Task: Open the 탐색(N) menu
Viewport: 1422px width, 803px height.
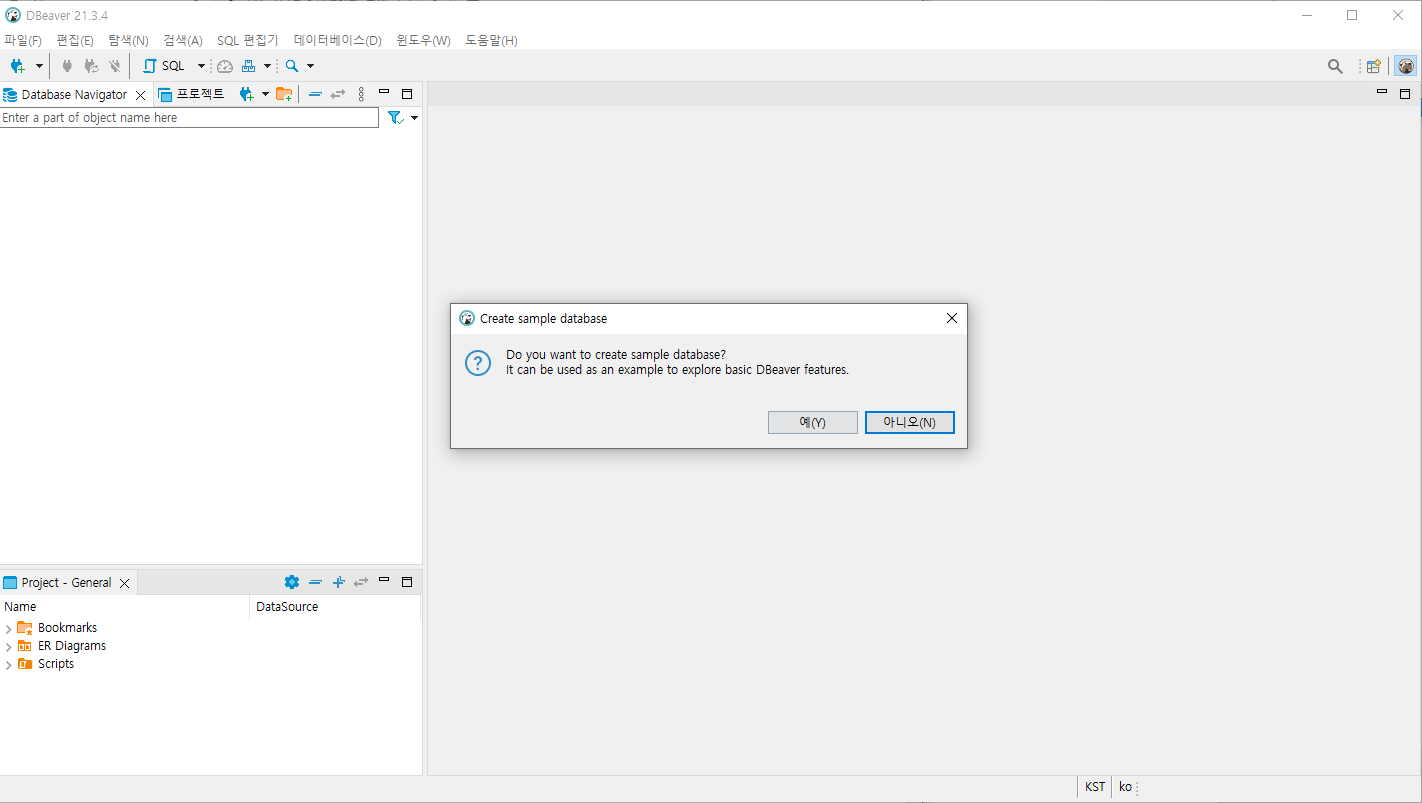Action: point(128,40)
